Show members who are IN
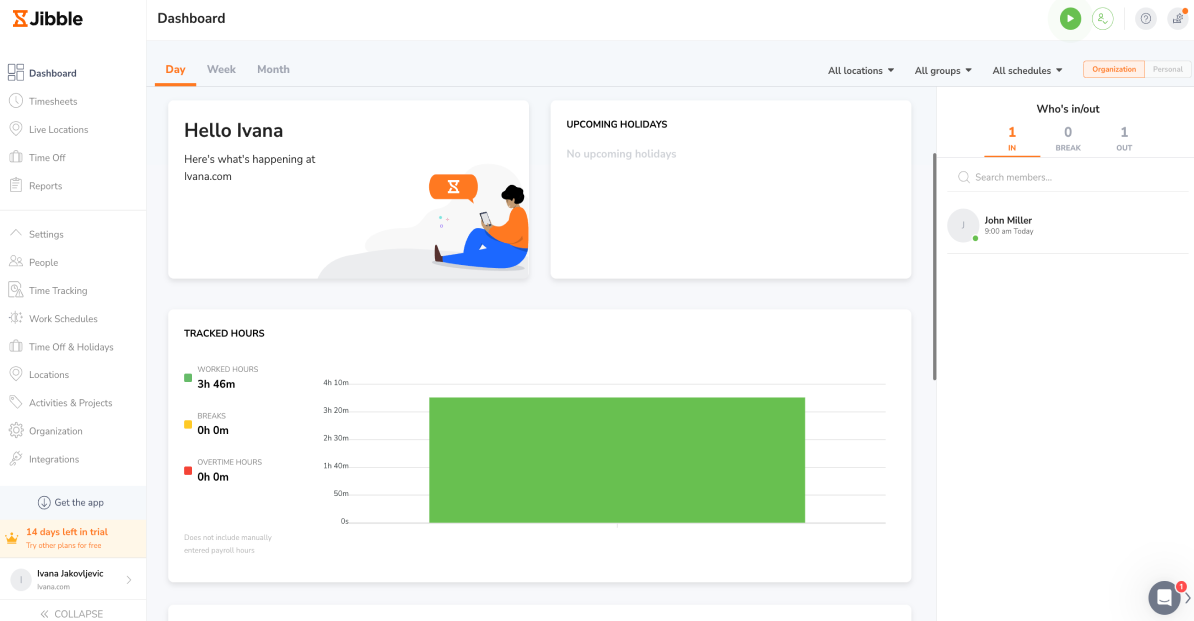Screen dimensions: 1194x621 click(x=1012, y=139)
